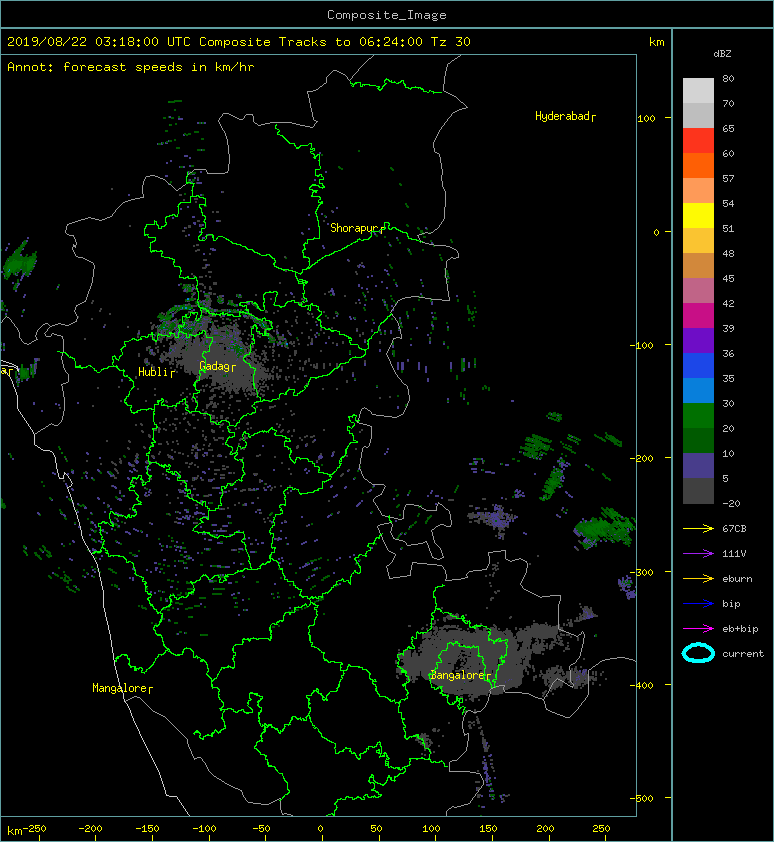774x842 pixels.
Task: Click the Hyderabad city label
Action: point(565,116)
